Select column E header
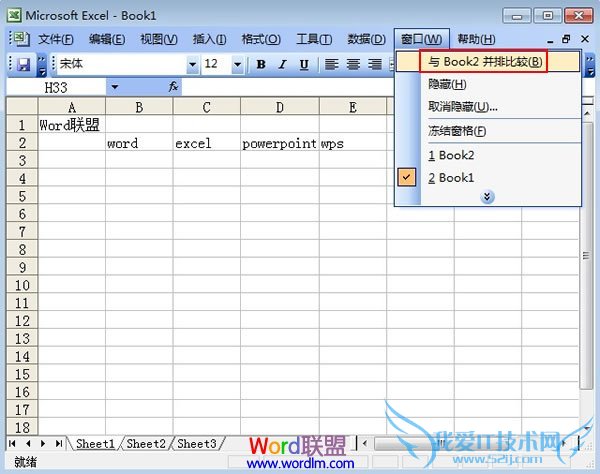Image resolution: width=600 pixels, height=474 pixels. 353,107
